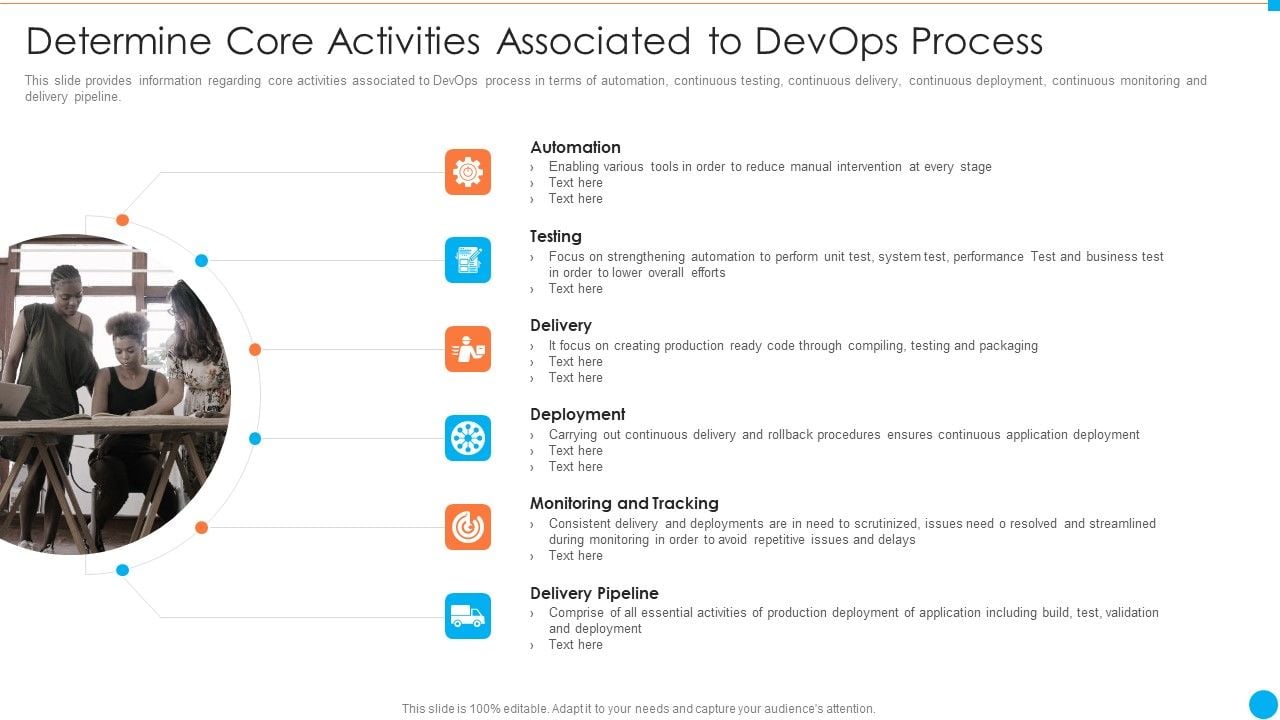The image size is (1280, 720).
Task: Click the Deployment heading
Action: (578, 414)
